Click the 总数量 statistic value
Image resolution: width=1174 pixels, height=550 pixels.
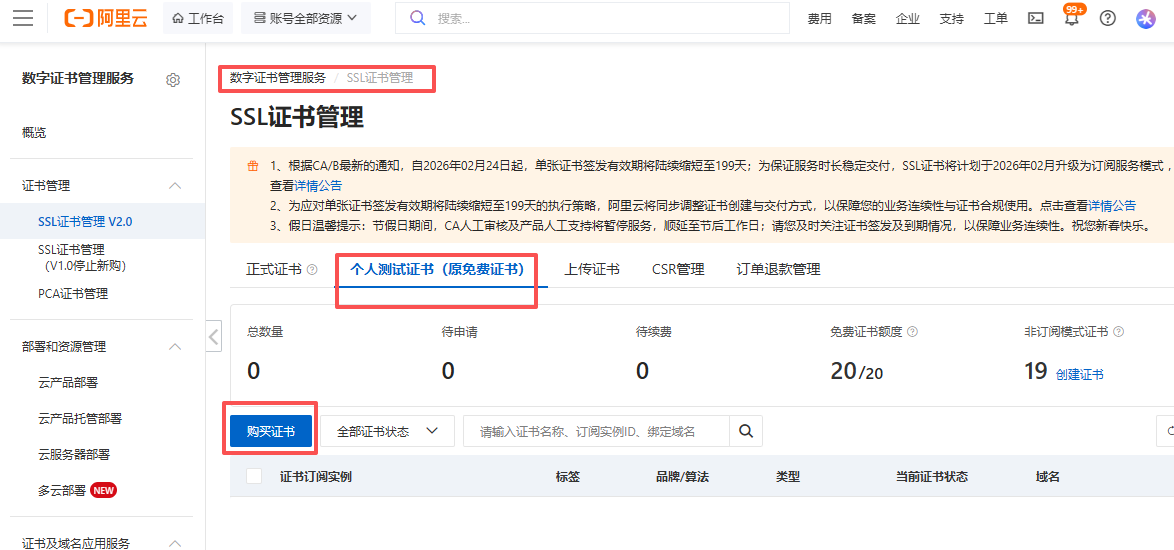click(x=255, y=370)
